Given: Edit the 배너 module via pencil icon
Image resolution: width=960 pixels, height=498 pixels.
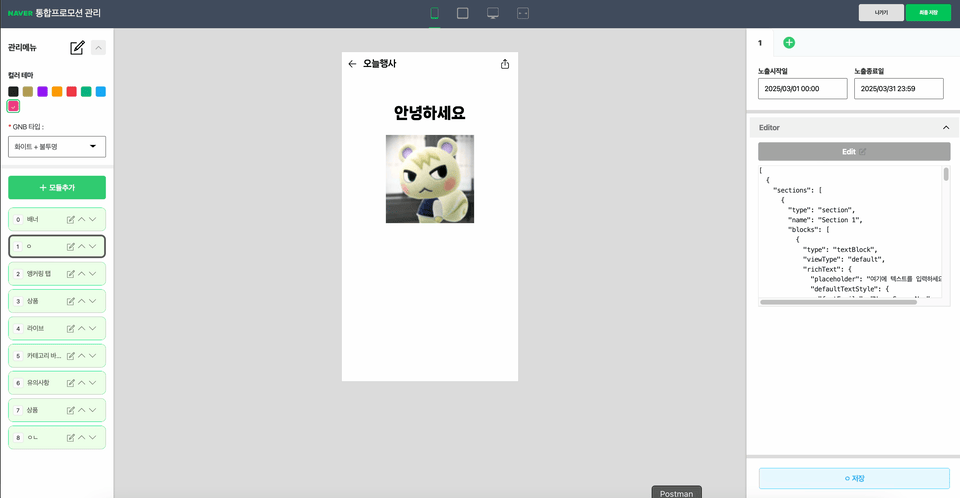Looking at the screenshot, I should [x=70, y=219].
